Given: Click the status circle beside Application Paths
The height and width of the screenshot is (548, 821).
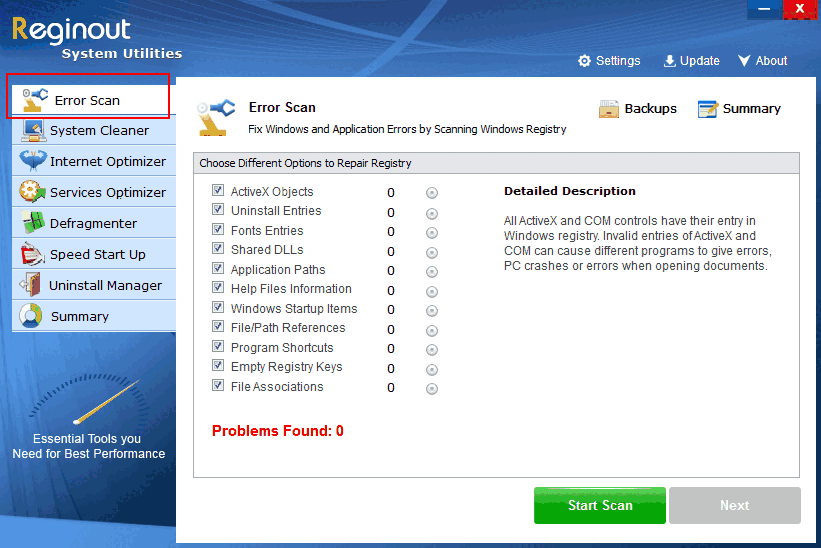Looking at the screenshot, I should coord(431,272).
